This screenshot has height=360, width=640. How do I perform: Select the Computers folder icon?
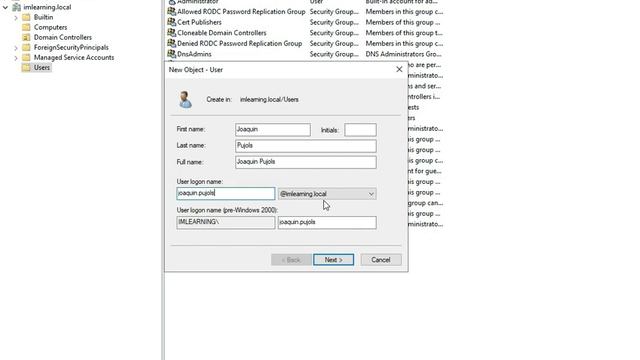tap(26, 27)
